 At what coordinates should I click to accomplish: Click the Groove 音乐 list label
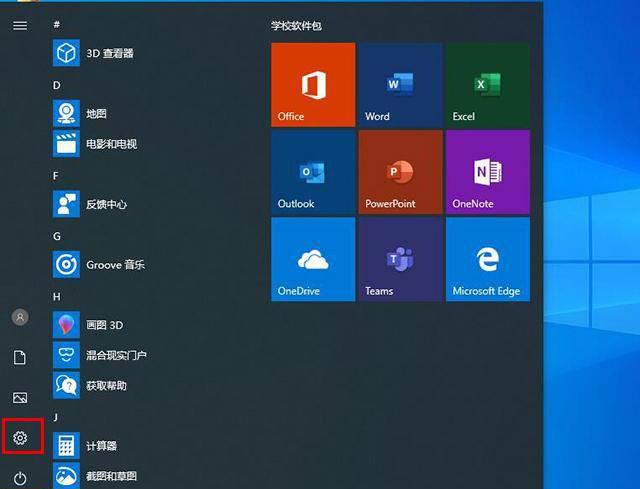tap(116, 265)
